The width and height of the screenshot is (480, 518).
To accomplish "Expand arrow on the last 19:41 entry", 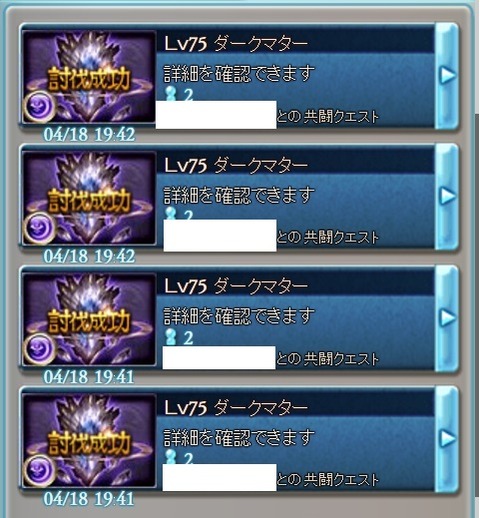I will point(447,438).
